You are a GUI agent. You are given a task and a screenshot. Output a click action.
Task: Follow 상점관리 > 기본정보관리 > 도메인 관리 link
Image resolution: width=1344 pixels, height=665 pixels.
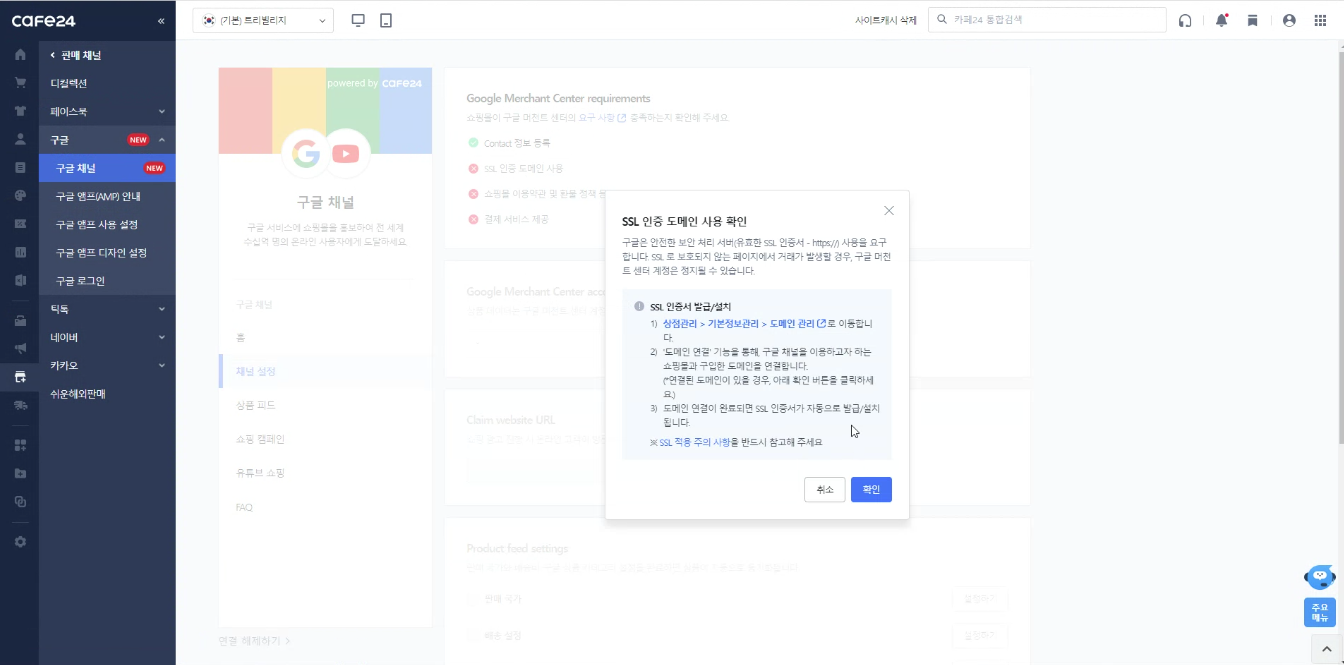tap(744, 323)
